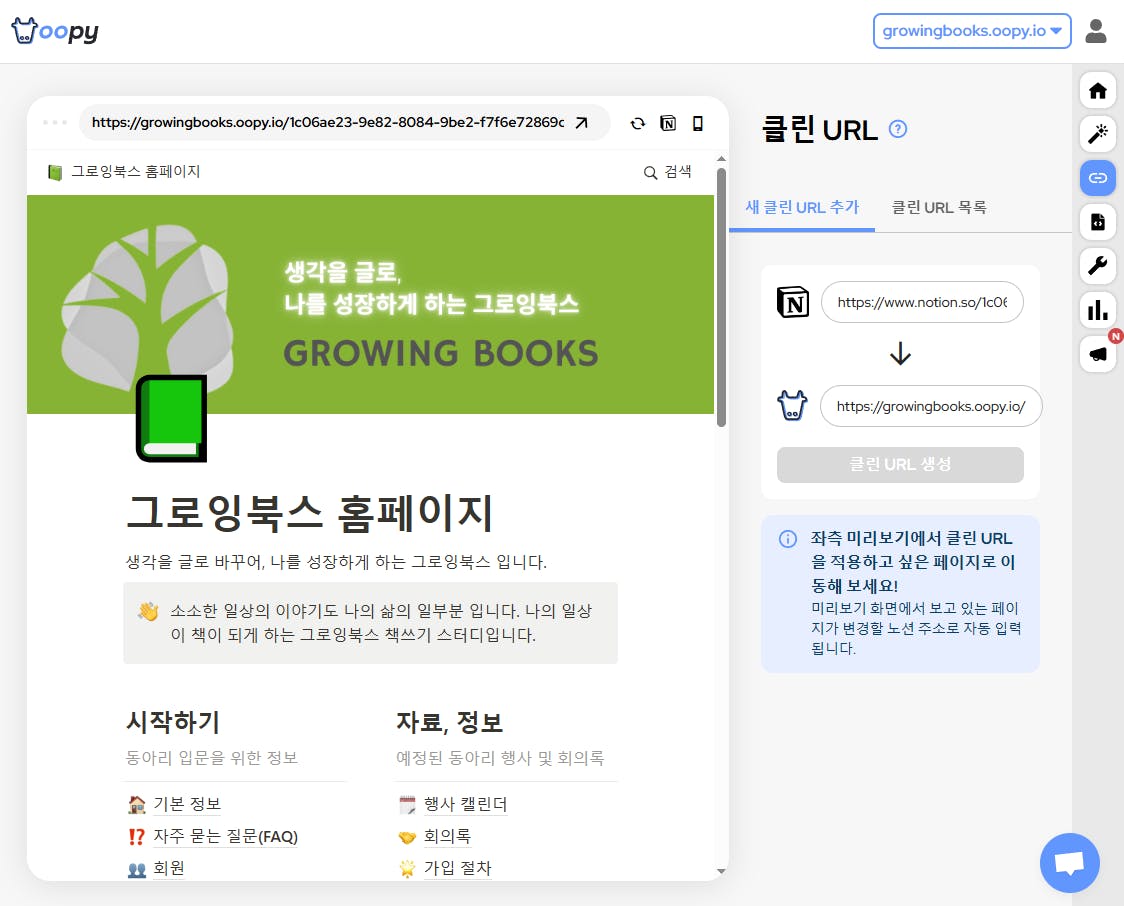Click the growingbooks.oopy.io URL input field
This screenshot has height=906, width=1124.
pyautogui.click(x=930, y=406)
